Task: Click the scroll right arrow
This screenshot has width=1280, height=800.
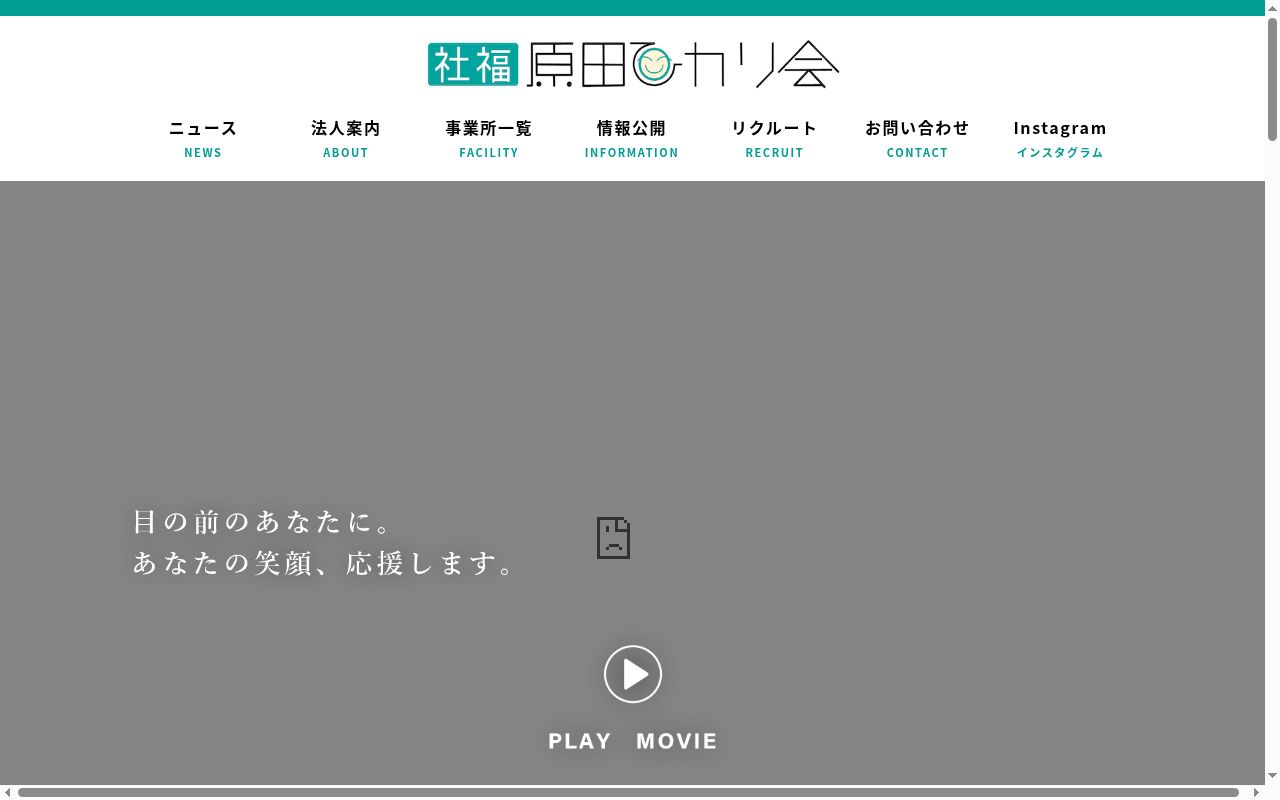Action: coord(1256,792)
